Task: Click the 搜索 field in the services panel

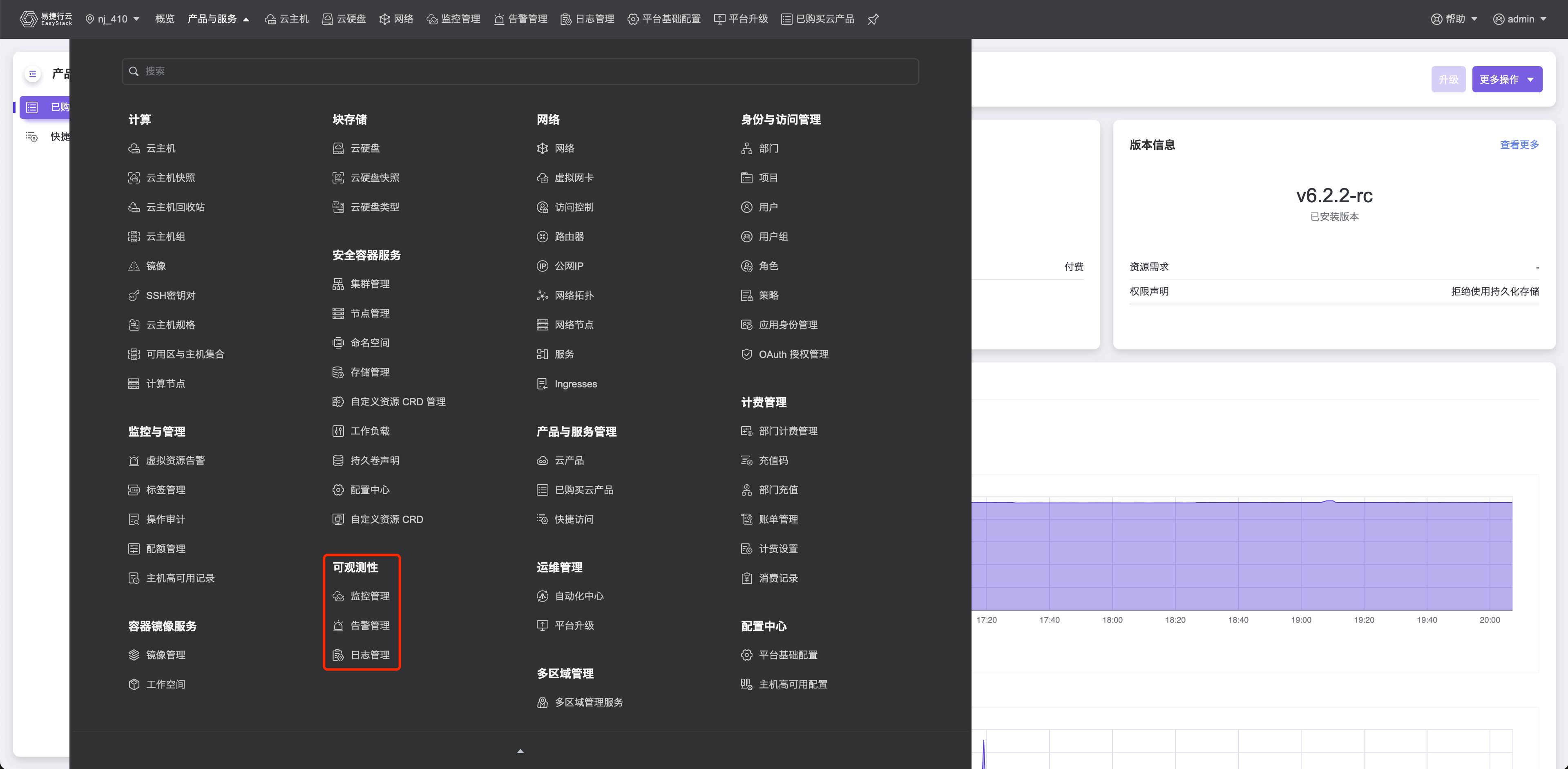Action: tap(520, 71)
